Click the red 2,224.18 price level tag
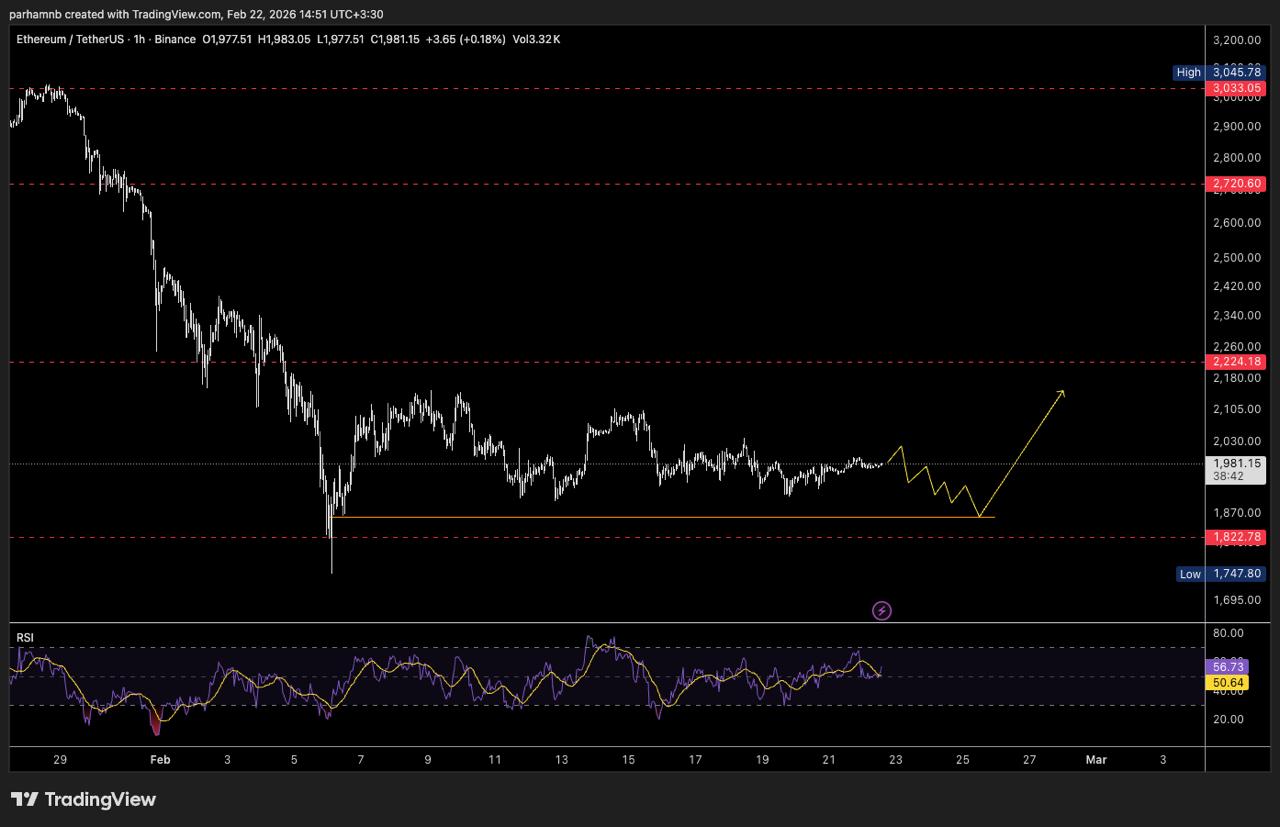 coord(1237,361)
